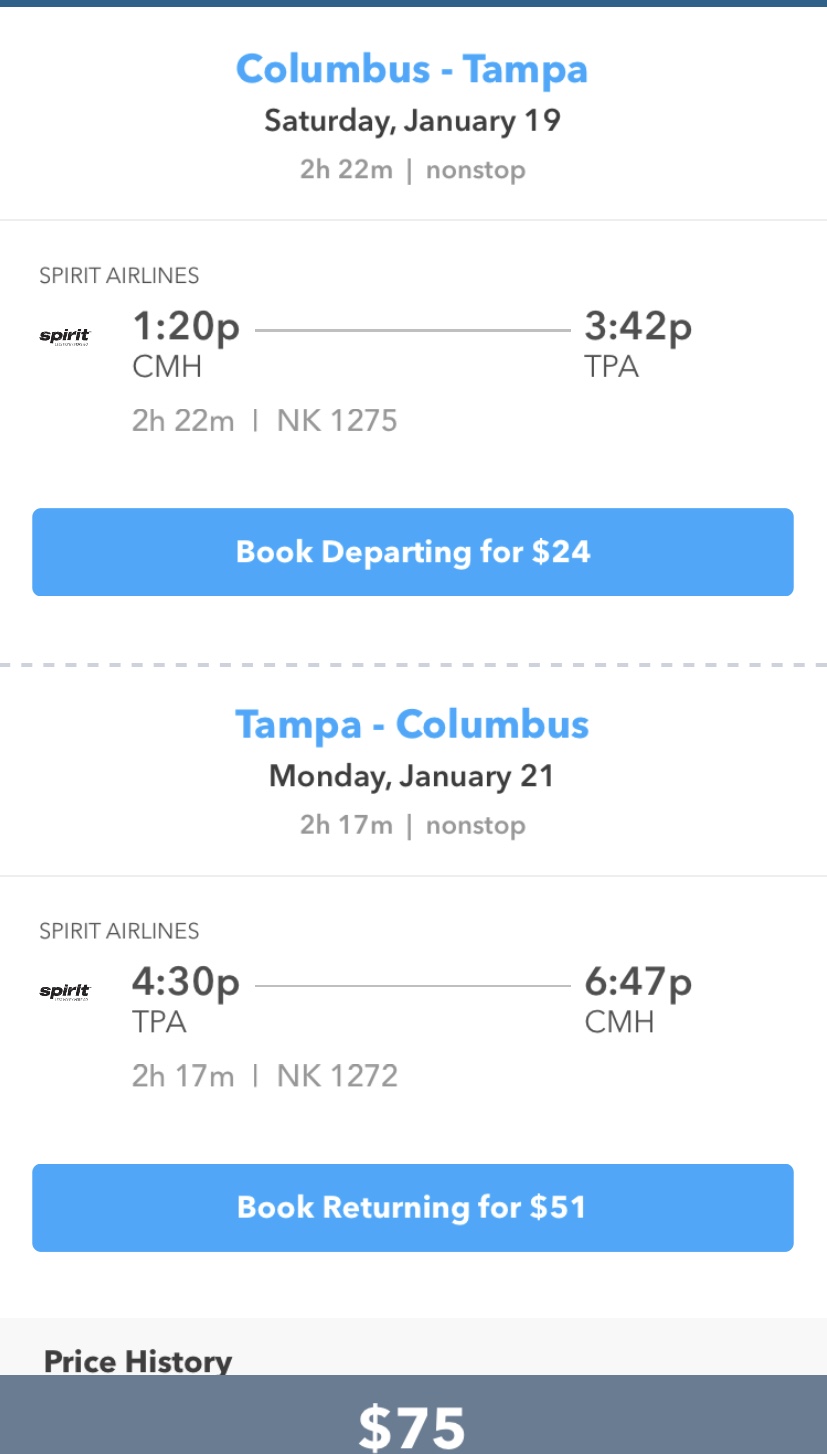Open the Columbus - Tampa route heading
The width and height of the screenshot is (827, 1454).
pos(412,69)
